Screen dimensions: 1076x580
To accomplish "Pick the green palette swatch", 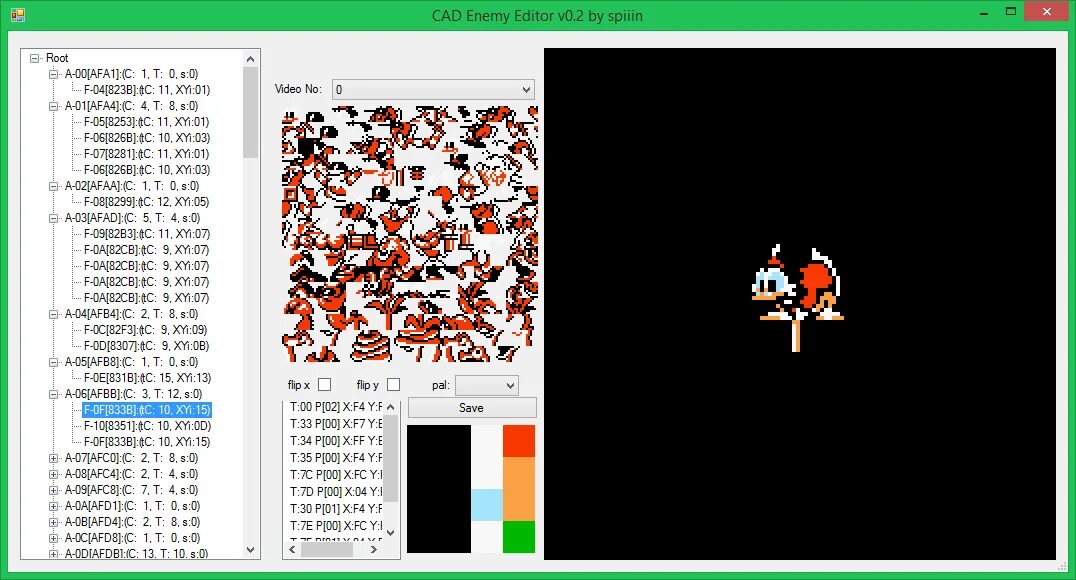I will 519,537.
